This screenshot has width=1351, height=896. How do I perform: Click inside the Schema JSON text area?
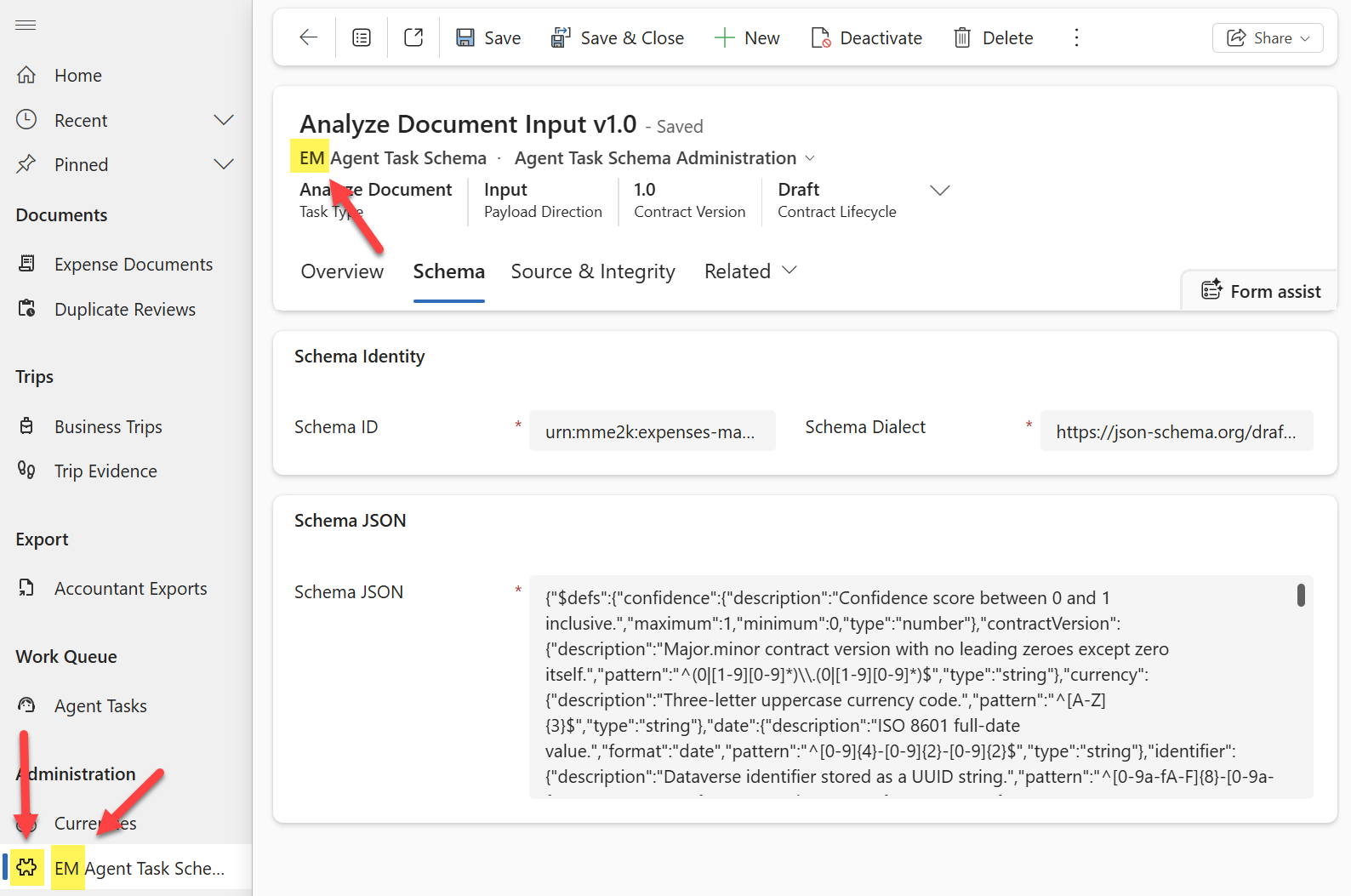921,687
